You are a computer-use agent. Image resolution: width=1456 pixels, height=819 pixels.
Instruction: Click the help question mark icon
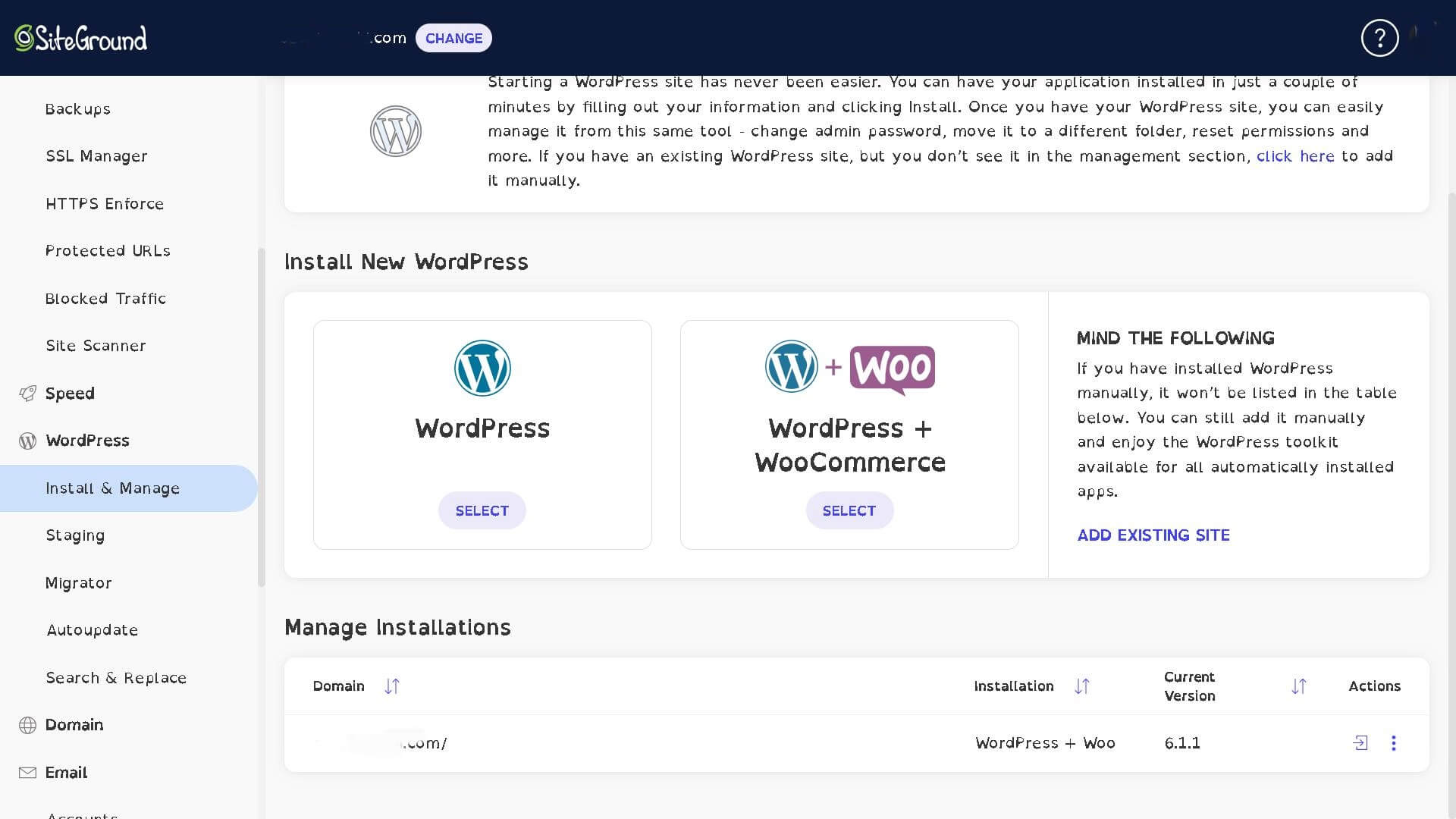pos(1379,38)
